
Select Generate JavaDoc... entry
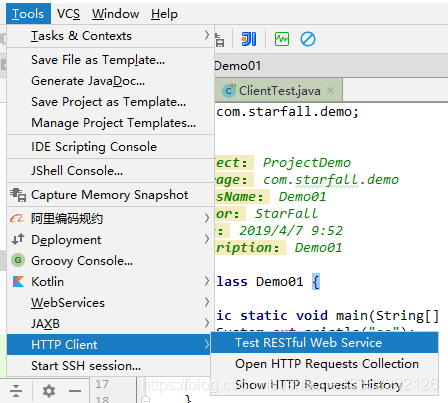click(110, 81)
